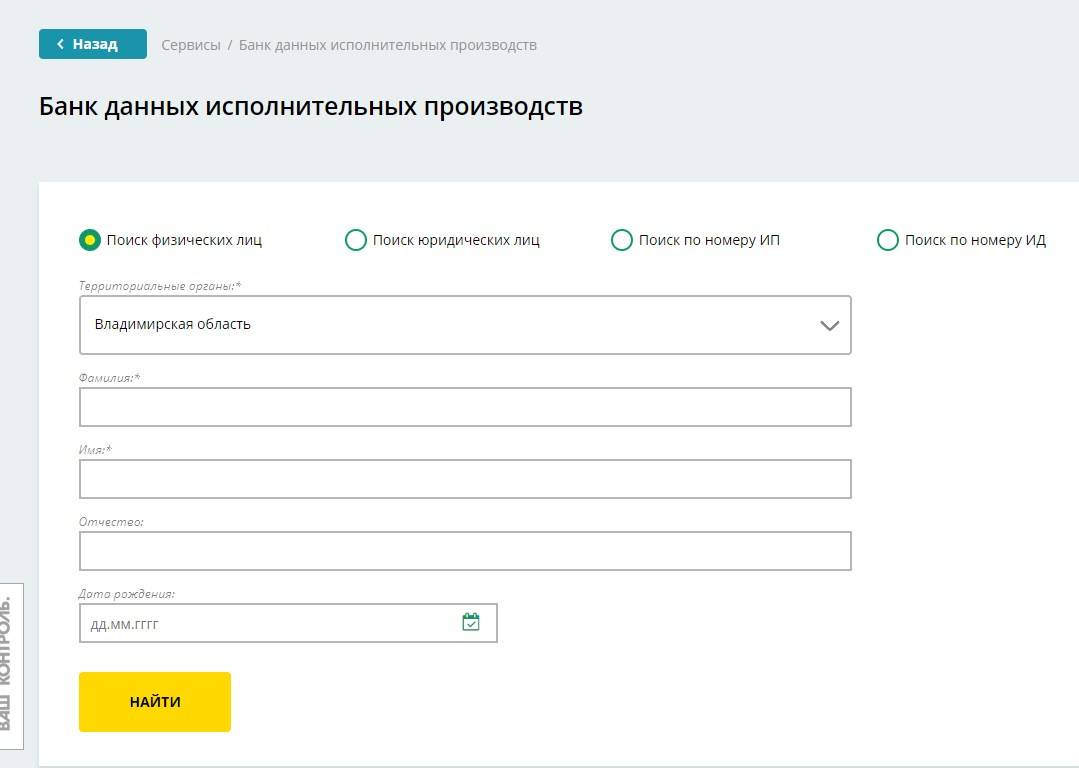The image size is (1079, 768).
Task: Click inside the Имя input box
Action: pos(465,479)
